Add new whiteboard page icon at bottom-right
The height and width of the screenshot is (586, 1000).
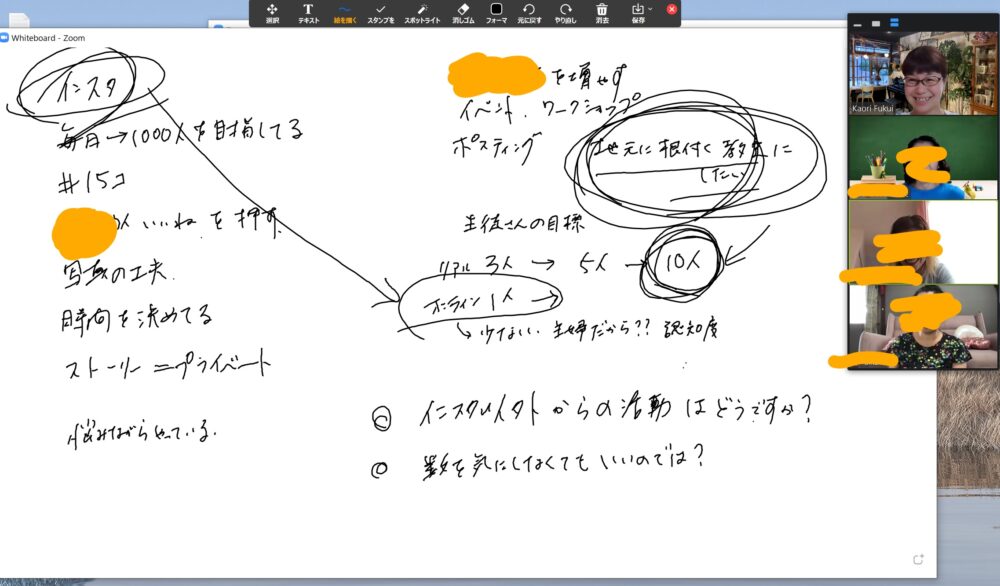point(918,560)
